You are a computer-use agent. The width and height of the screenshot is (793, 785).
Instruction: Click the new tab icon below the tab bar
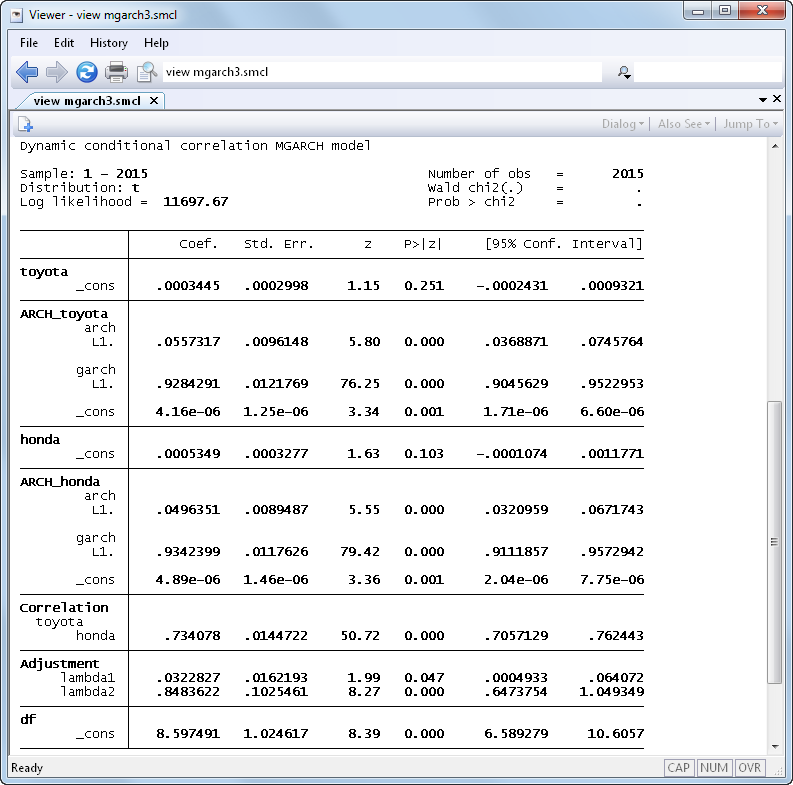click(25, 124)
